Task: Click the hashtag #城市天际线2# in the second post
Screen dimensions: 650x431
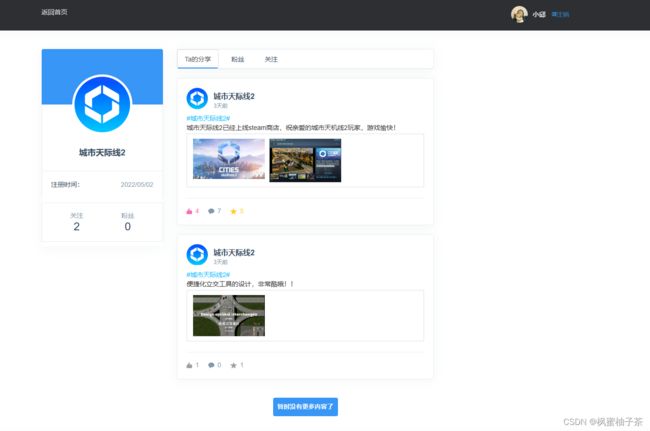Action: (208, 274)
